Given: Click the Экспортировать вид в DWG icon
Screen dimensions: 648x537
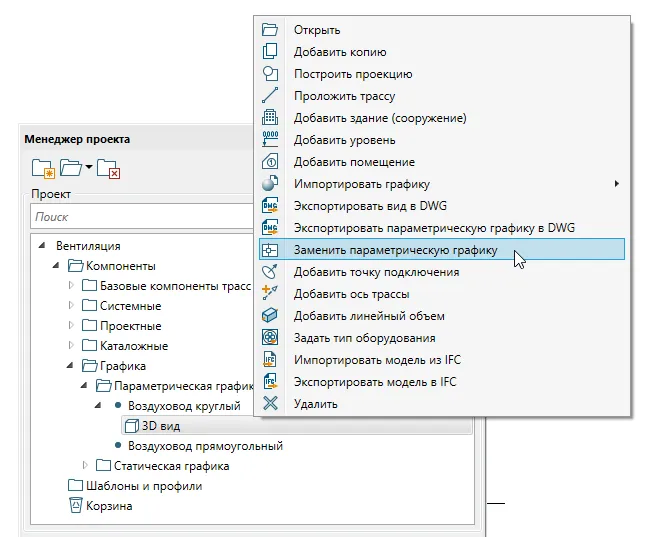Looking at the screenshot, I should coord(269,206).
